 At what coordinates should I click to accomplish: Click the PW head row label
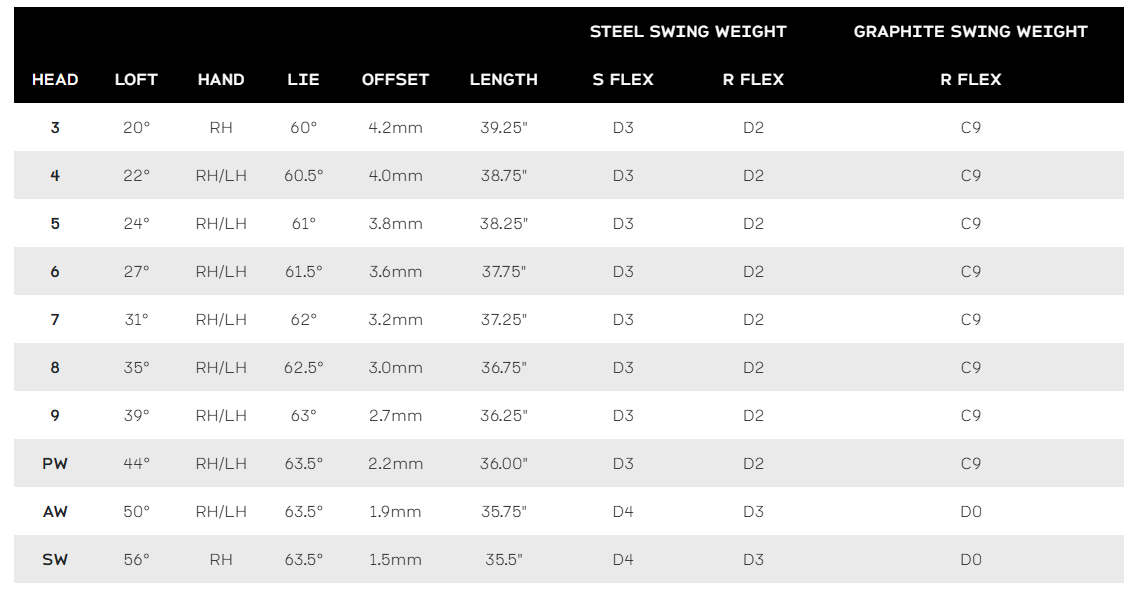coord(55,464)
